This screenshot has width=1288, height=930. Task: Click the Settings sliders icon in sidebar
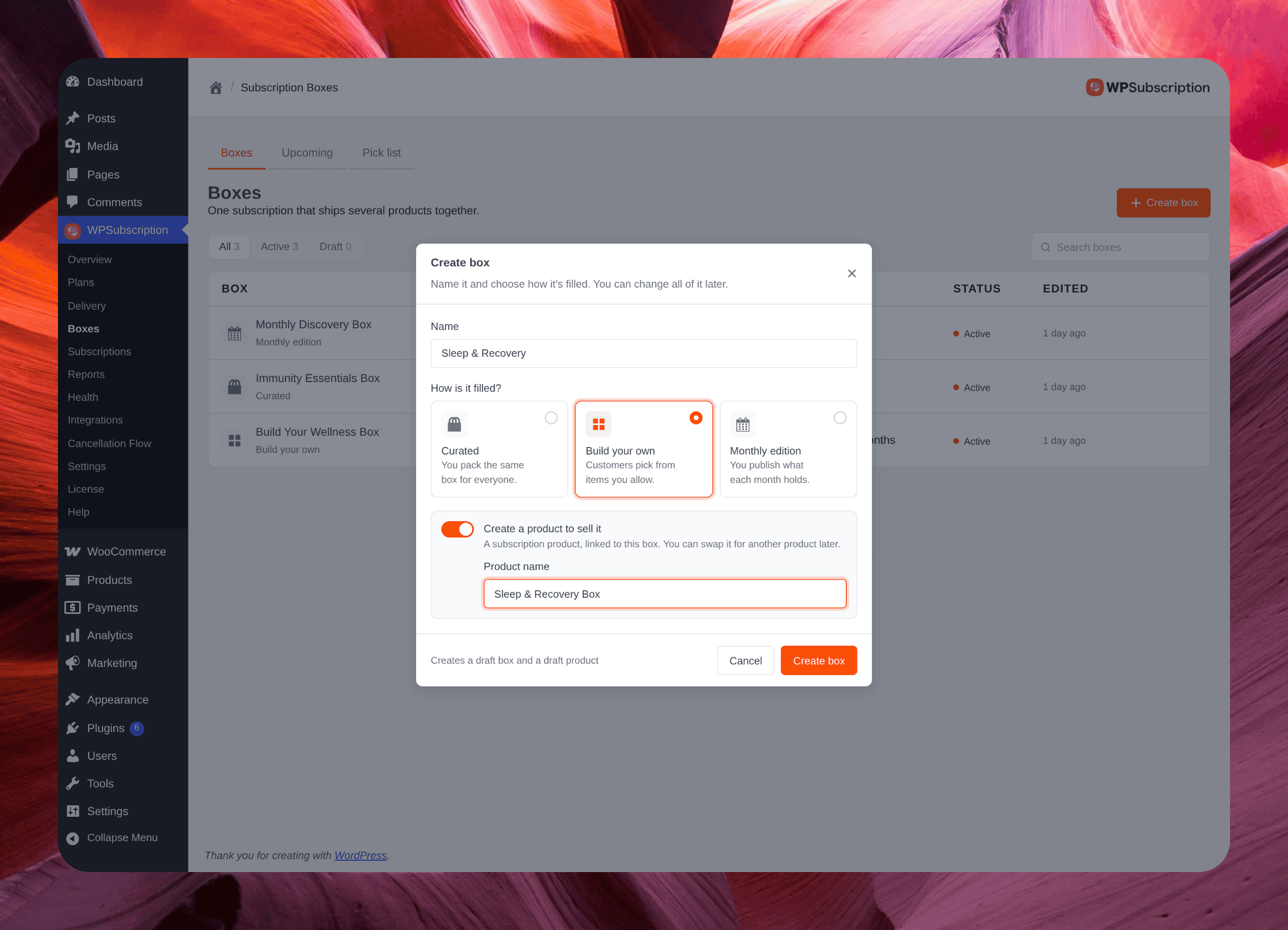(72, 811)
